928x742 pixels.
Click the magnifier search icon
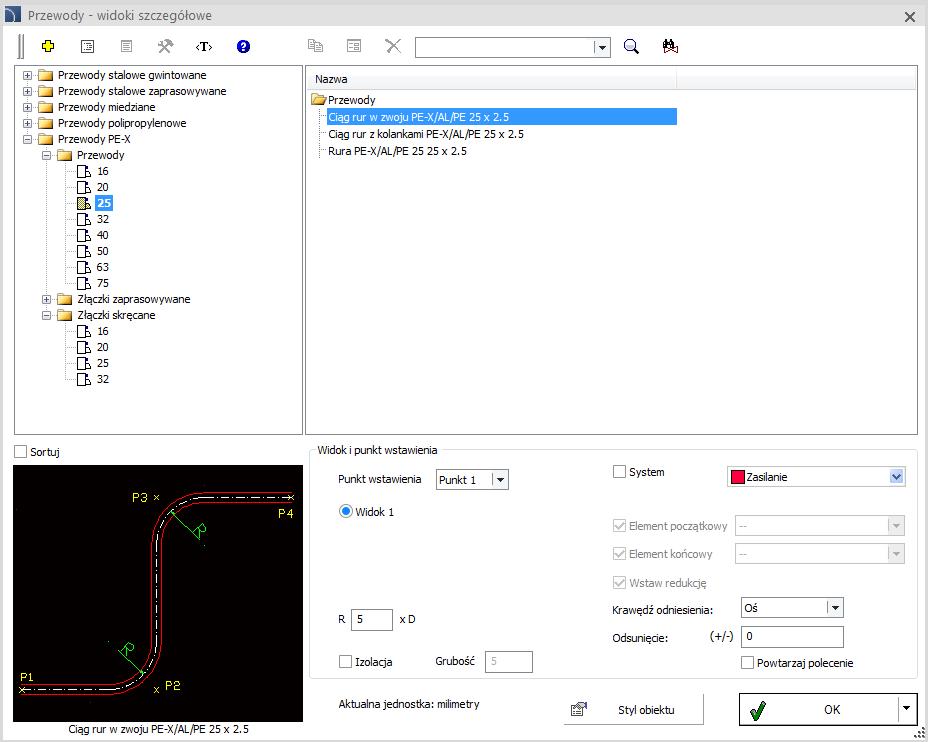click(x=631, y=46)
